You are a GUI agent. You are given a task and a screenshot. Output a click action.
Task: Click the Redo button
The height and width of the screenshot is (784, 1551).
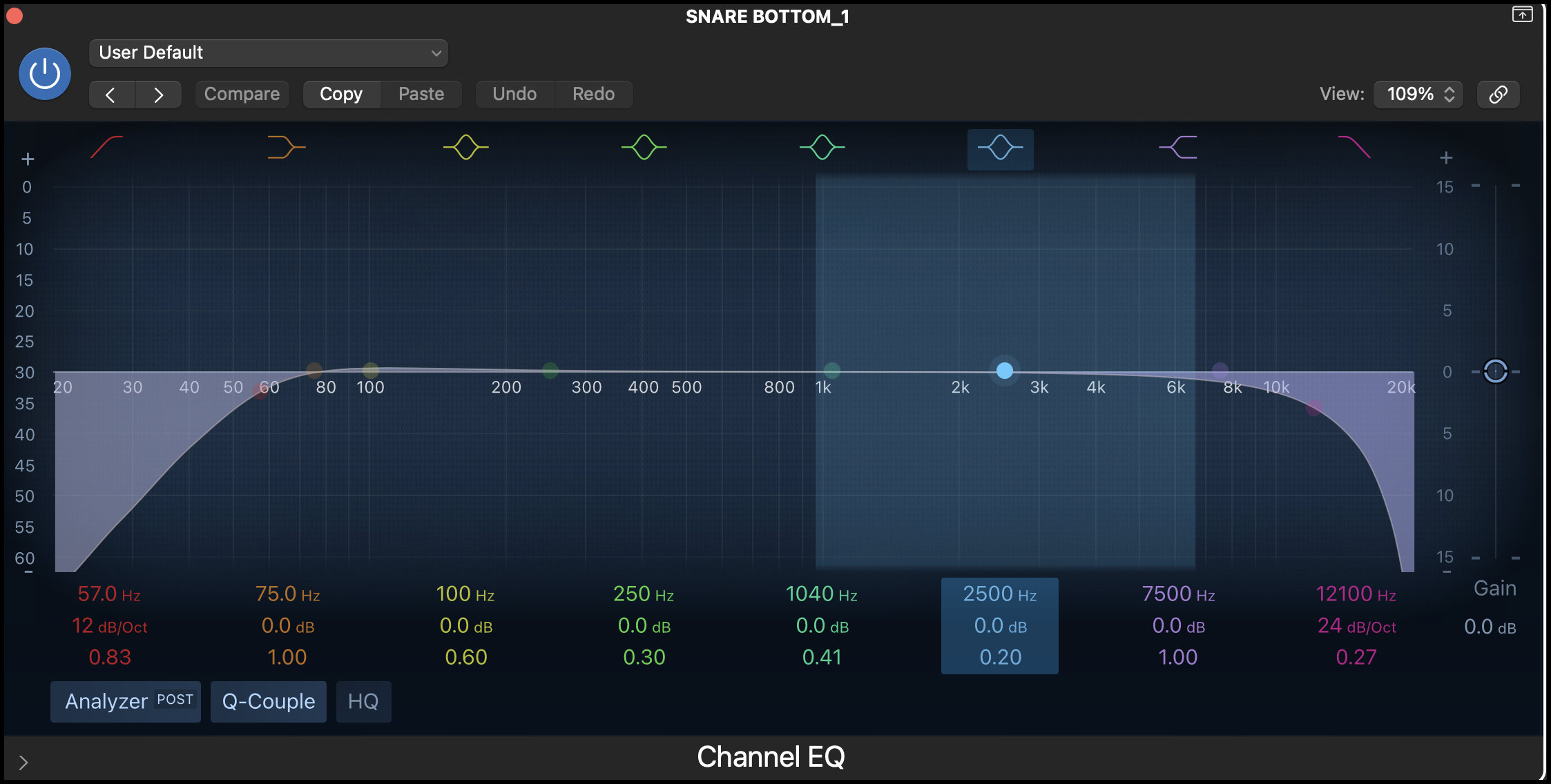point(594,95)
